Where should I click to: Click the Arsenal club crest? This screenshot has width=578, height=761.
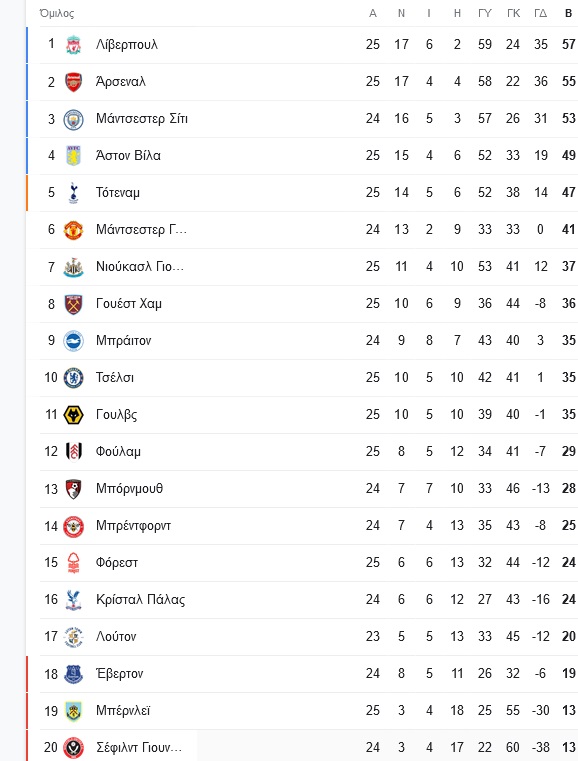(73, 82)
